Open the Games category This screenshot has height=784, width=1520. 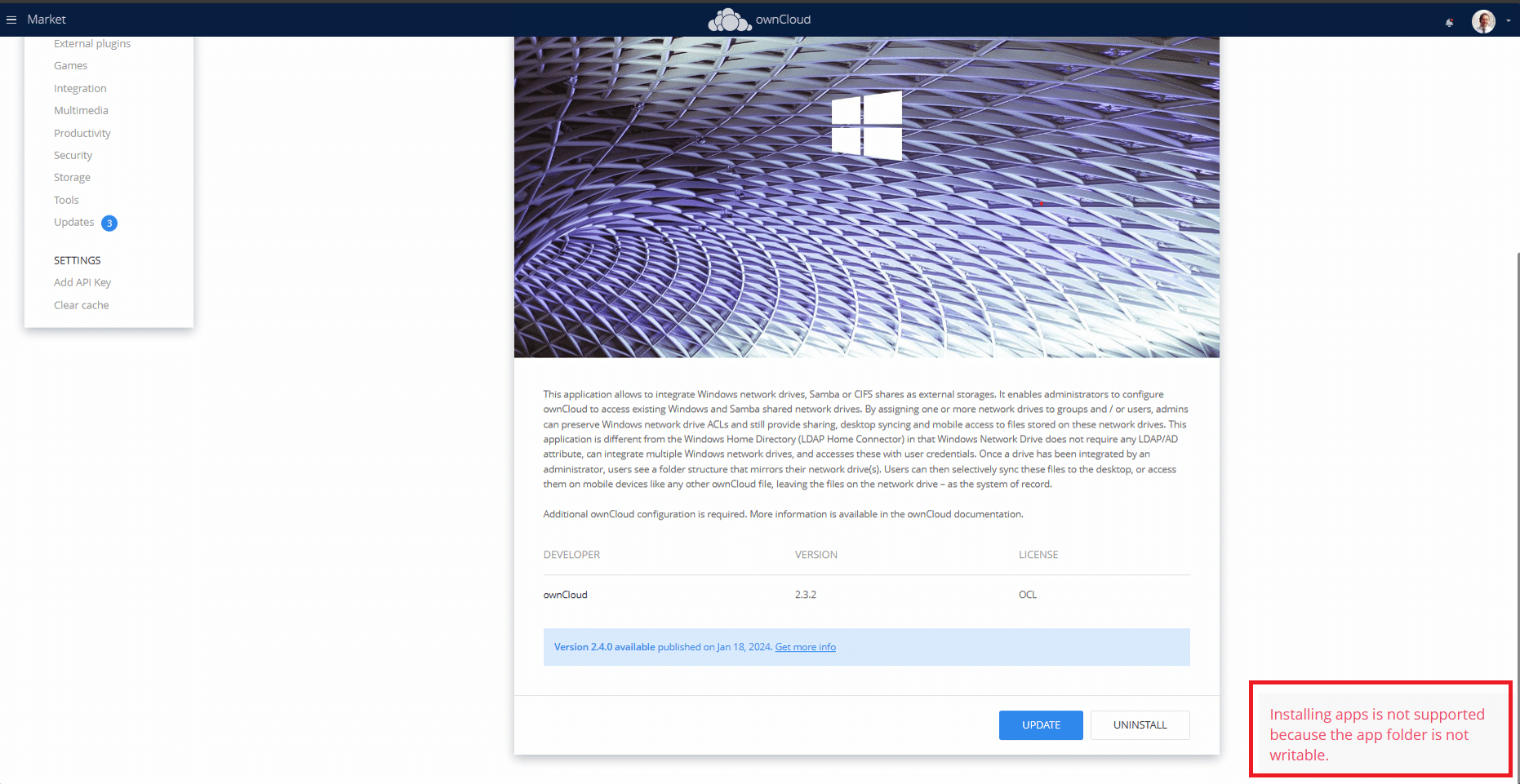(70, 65)
